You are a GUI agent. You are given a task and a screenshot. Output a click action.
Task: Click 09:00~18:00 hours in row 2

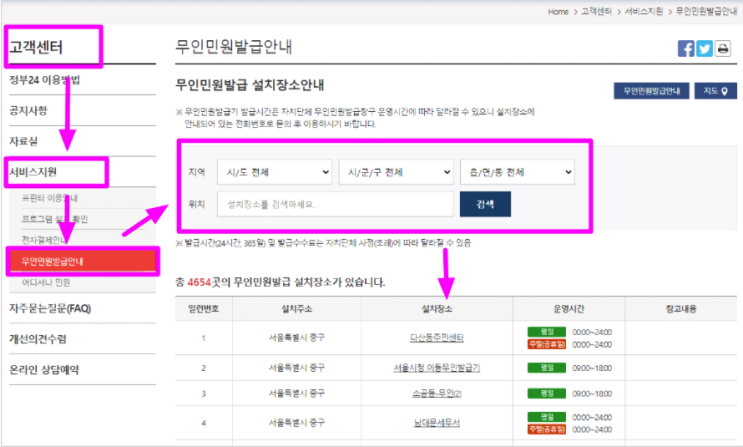[x=592, y=368]
